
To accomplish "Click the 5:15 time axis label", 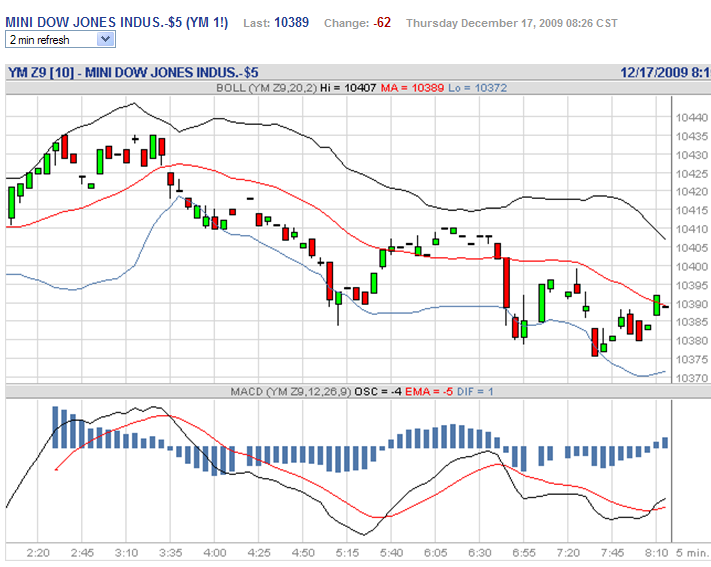I will [x=347, y=553].
